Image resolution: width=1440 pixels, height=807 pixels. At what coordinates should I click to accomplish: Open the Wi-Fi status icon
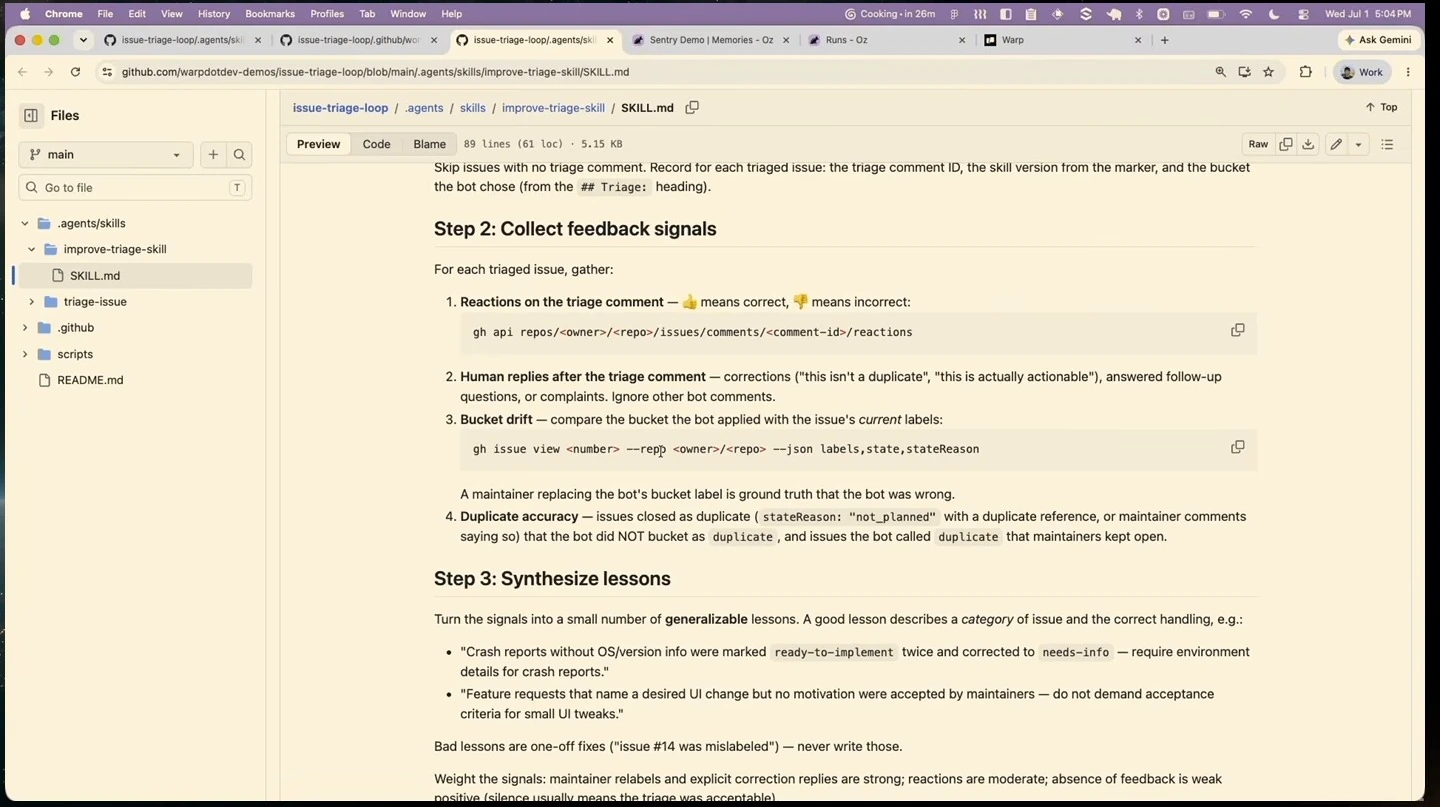click(1246, 14)
